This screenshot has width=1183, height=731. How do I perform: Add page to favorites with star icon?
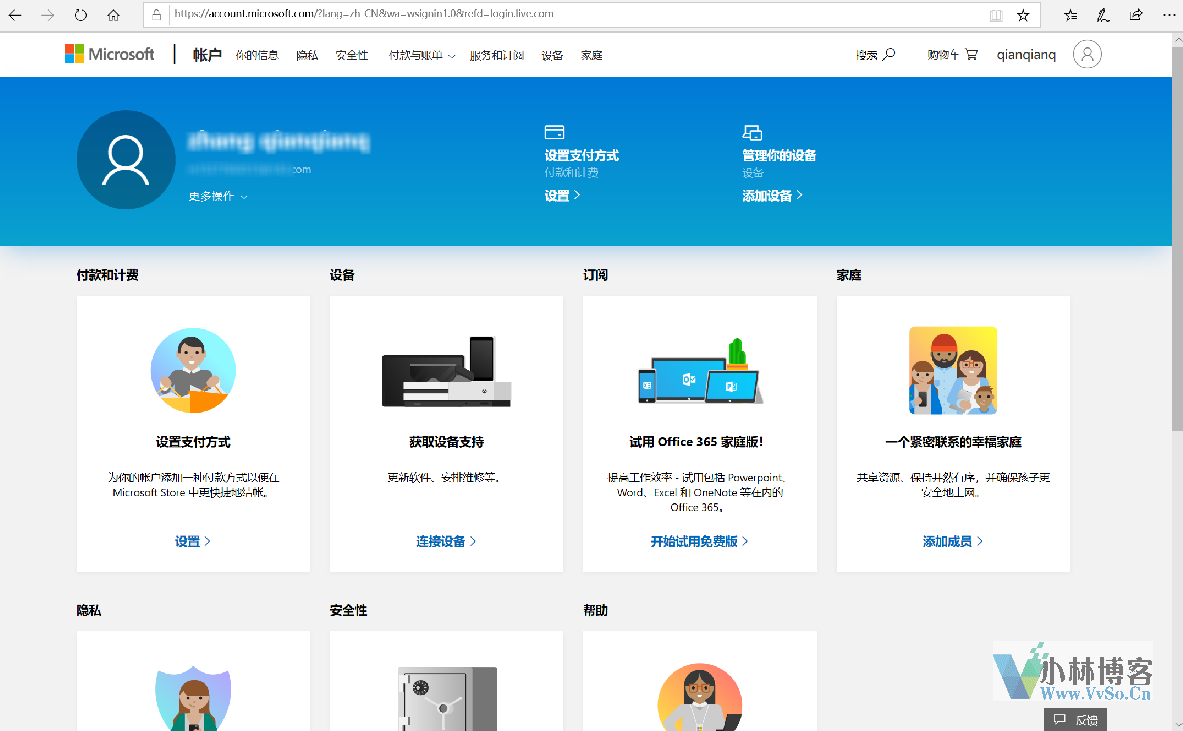coord(1023,15)
